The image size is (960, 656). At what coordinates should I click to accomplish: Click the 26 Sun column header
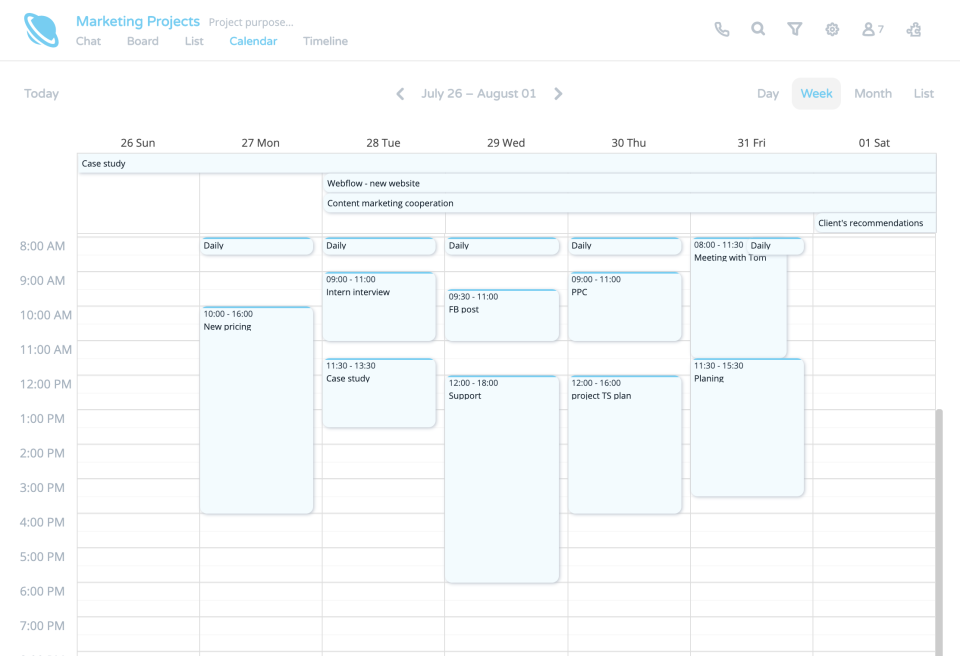click(x=138, y=143)
